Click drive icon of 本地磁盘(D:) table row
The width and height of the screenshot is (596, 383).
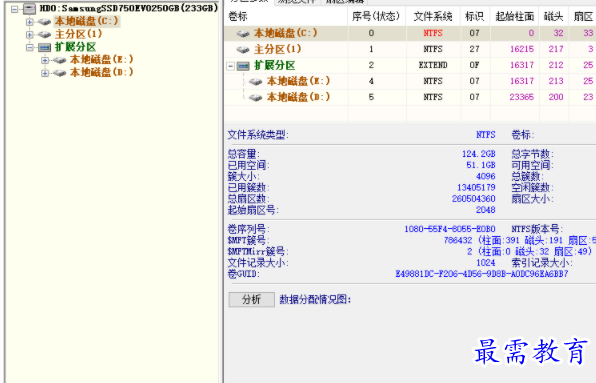256,98
